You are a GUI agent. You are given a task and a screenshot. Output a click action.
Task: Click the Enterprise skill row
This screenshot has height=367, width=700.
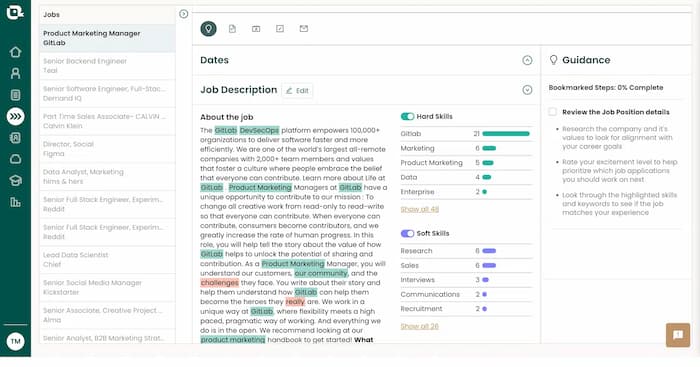click(467, 192)
